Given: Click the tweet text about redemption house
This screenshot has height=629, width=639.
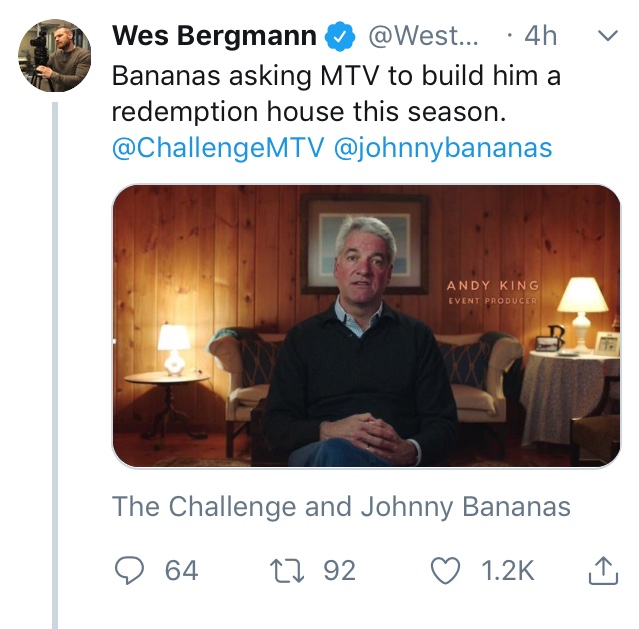Looking at the screenshot, I should 336,94.
